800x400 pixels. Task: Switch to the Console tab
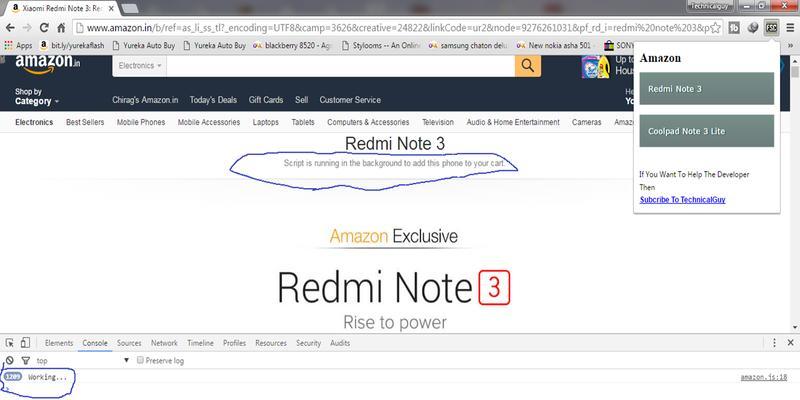click(95, 343)
